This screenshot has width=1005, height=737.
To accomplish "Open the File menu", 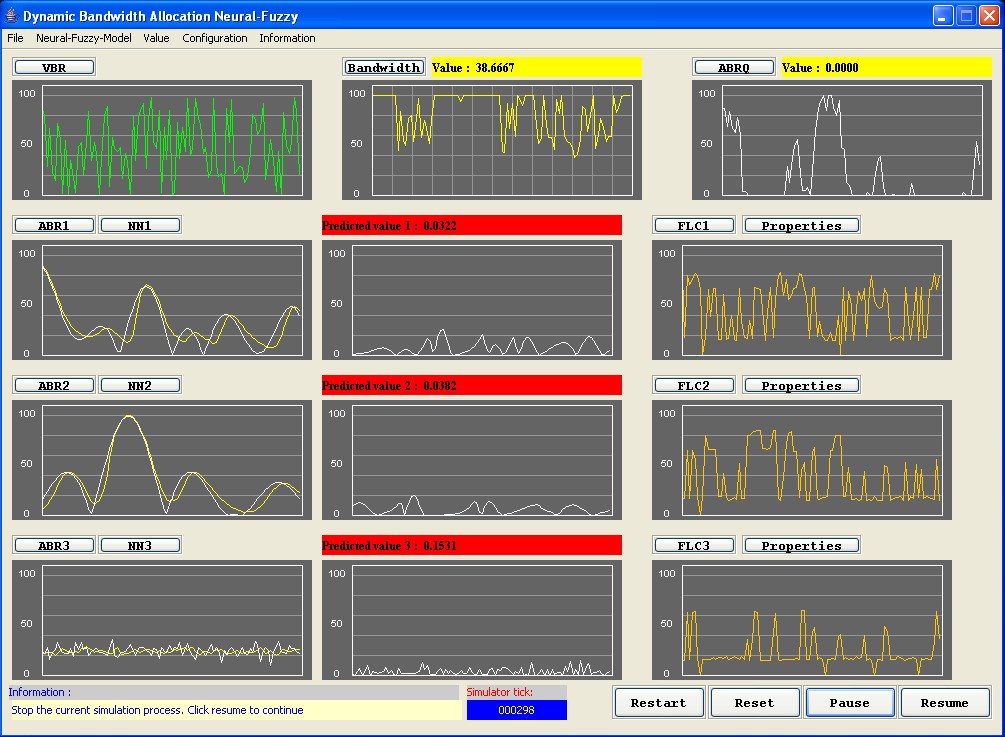I will tap(15, 38).
